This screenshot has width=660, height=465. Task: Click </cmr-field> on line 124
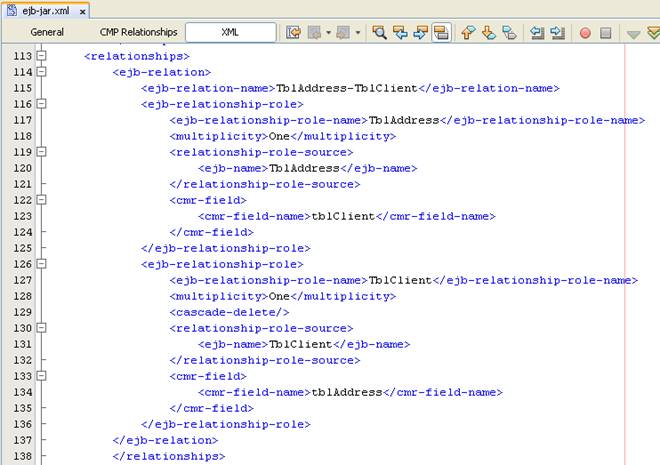coord(211,232)
